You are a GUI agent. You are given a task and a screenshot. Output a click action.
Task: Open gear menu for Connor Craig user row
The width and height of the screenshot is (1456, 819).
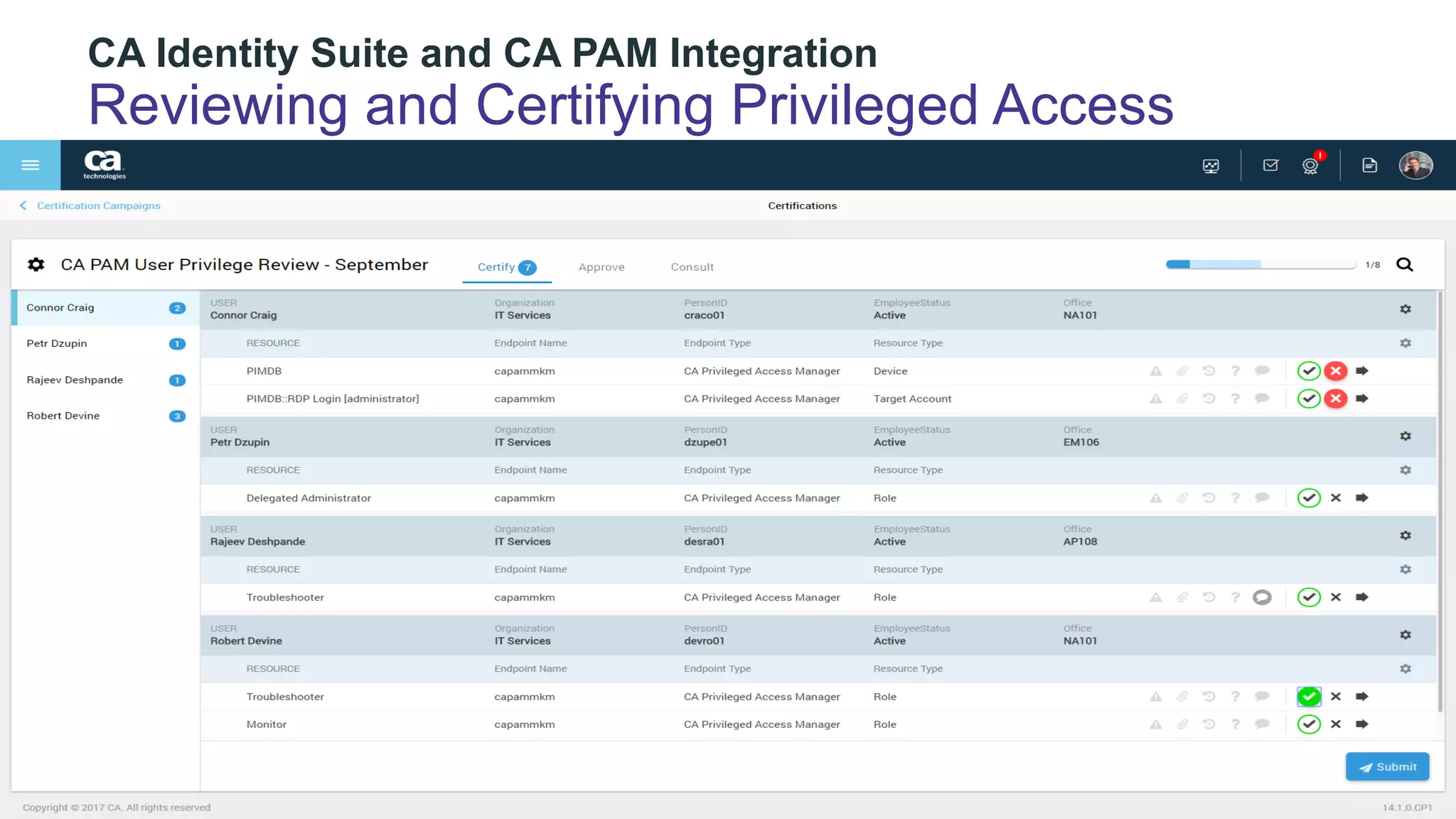point(1406,309)
